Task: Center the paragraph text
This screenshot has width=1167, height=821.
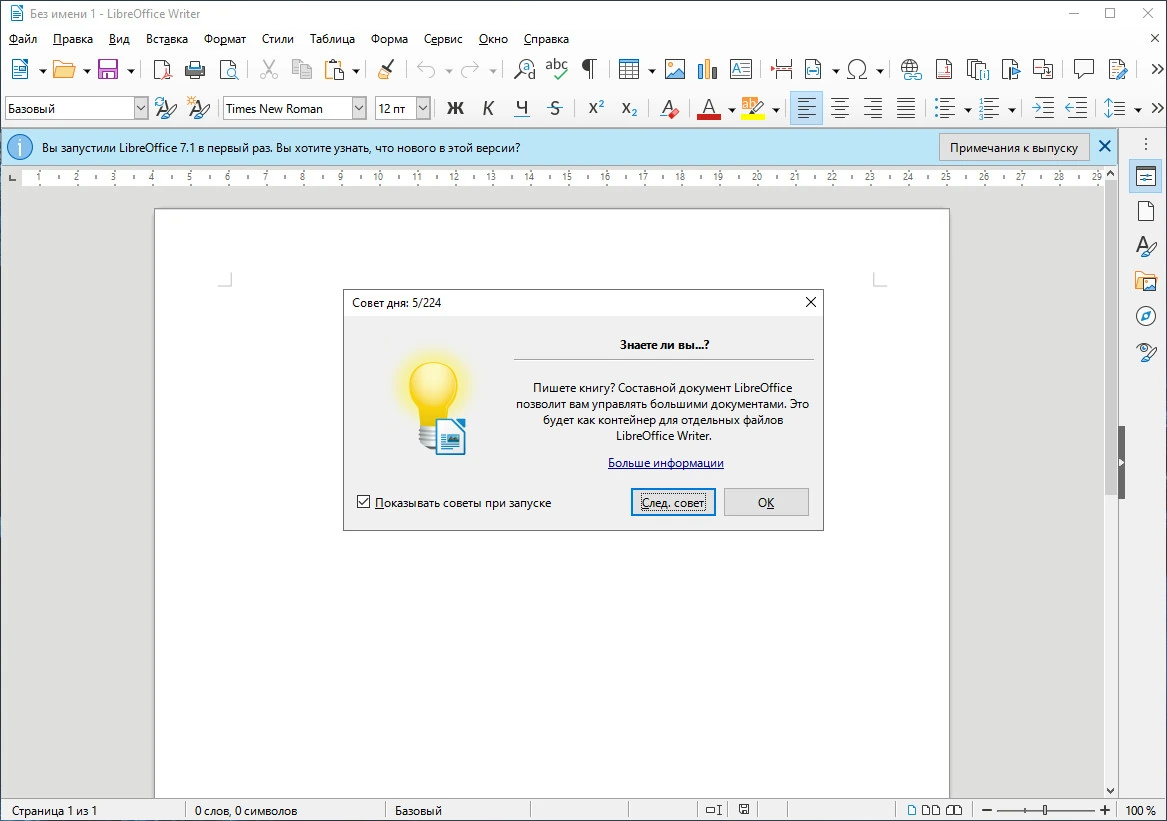Action: 840,109
